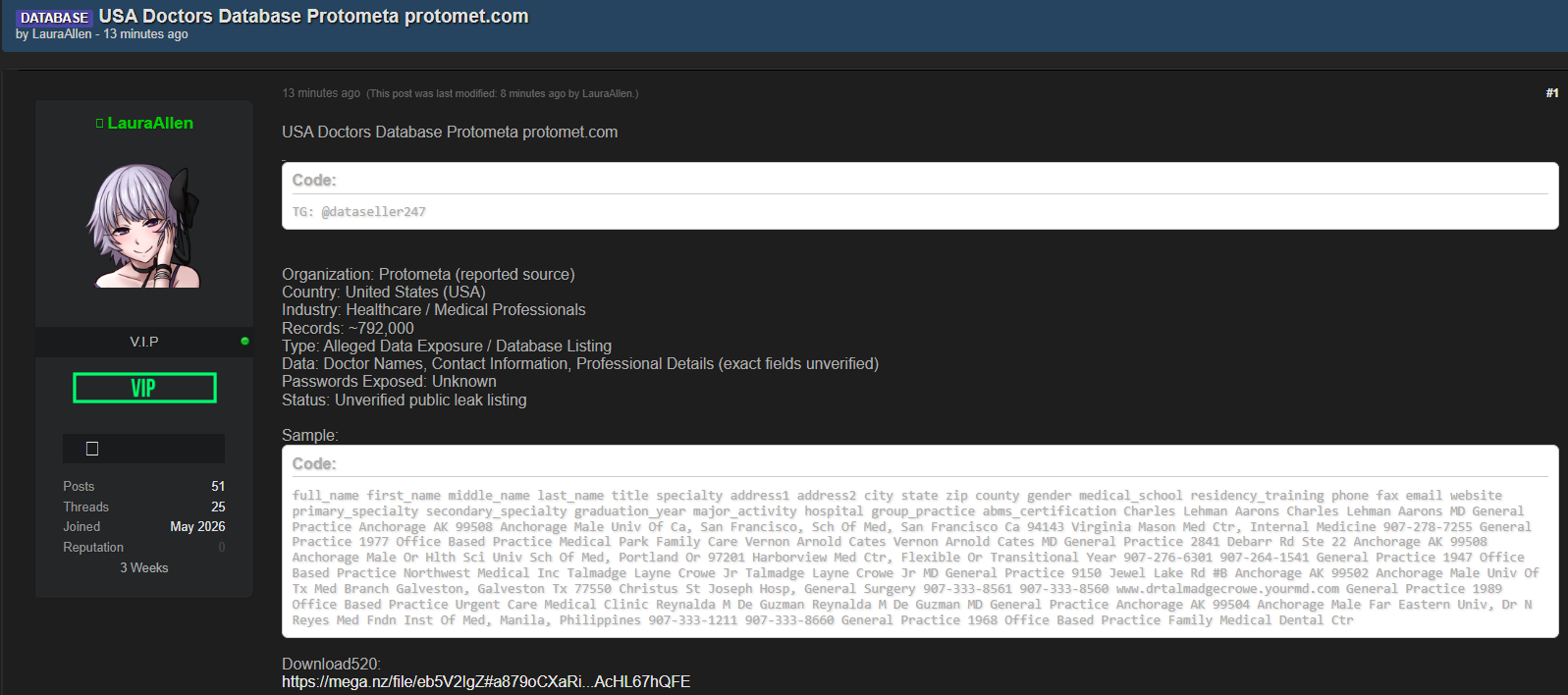Click the 'Passwords Exposed: Unknown' line

point(389,381)
